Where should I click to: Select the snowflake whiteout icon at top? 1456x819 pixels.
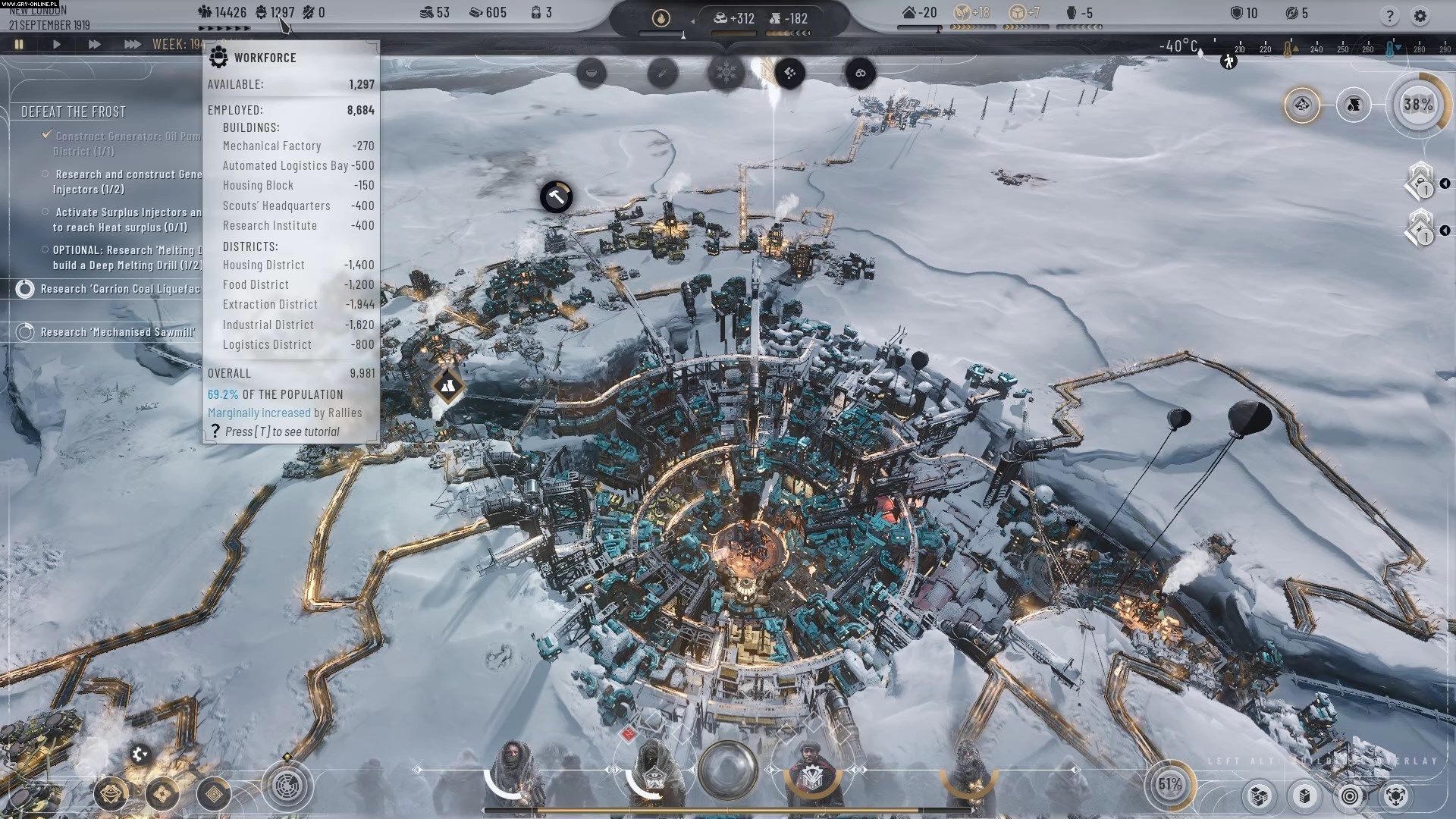tap(726, 74)
